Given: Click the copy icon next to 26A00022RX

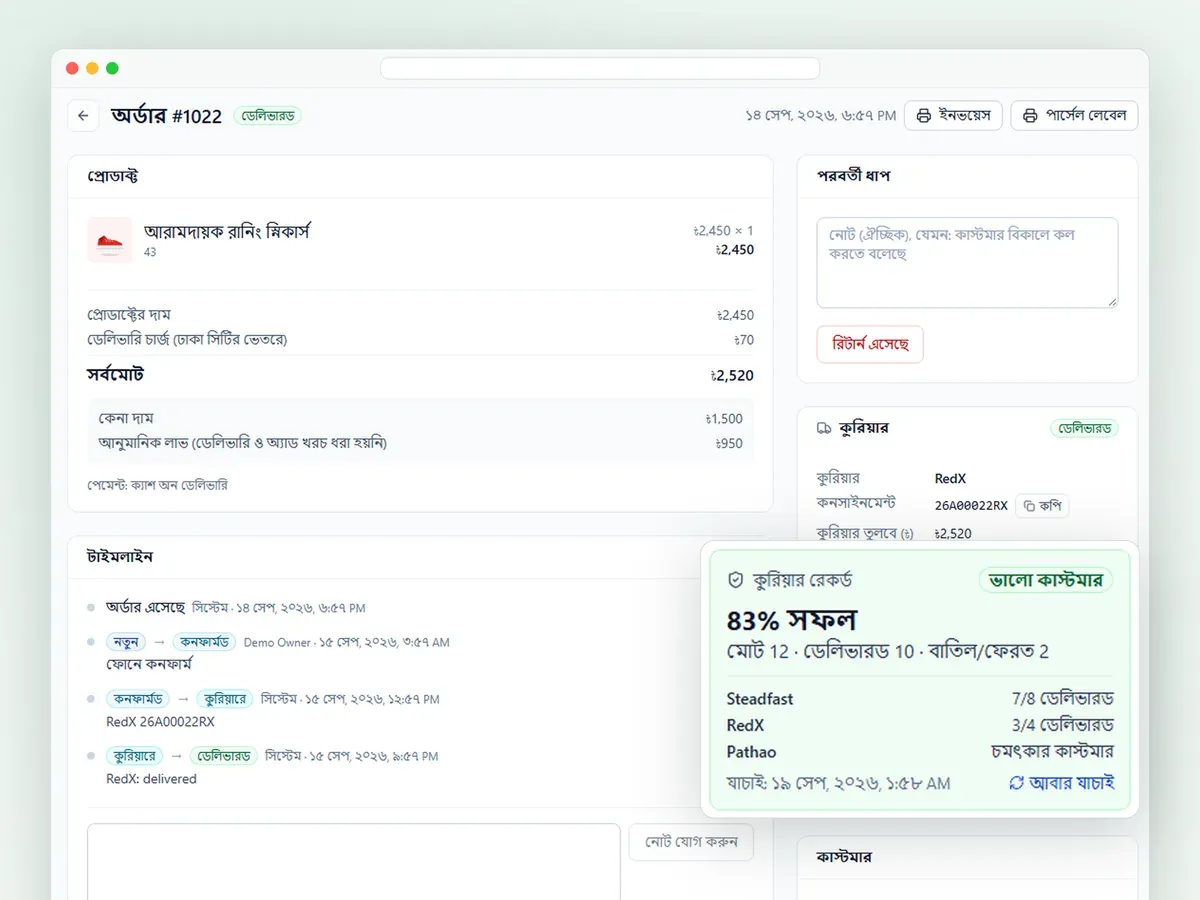Looking at the screenshot, I should click(1030, 506).
